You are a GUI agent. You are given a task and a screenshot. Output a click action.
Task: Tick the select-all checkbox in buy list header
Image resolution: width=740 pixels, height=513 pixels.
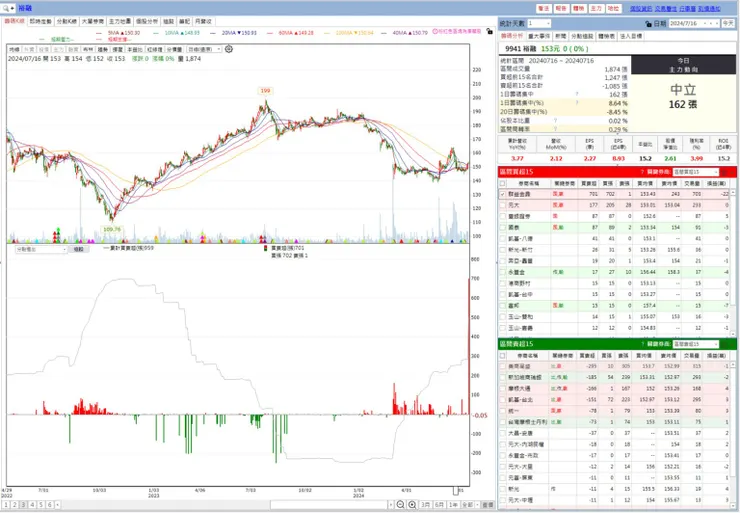click(503, 184)
